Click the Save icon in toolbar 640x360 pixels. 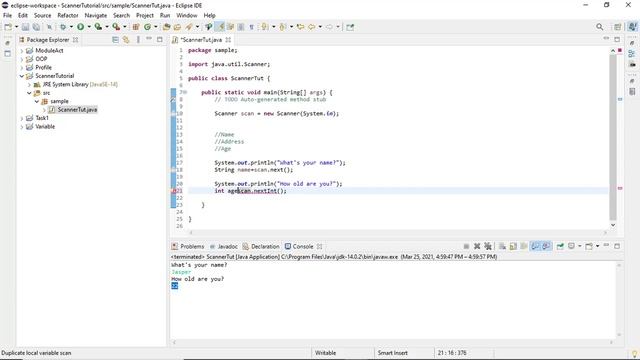[25, 27]
